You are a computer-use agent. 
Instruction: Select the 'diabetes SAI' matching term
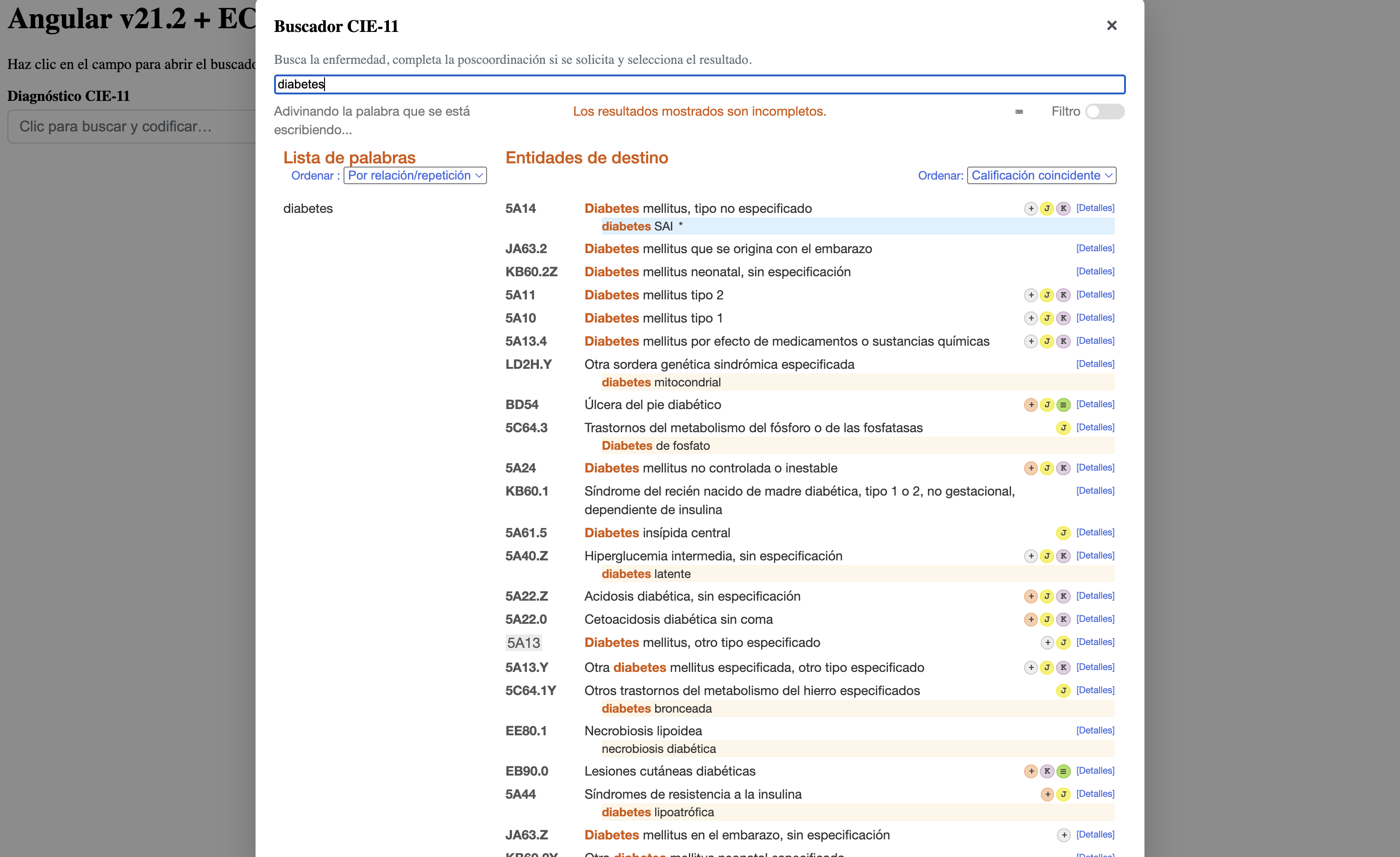pos(858,226)
